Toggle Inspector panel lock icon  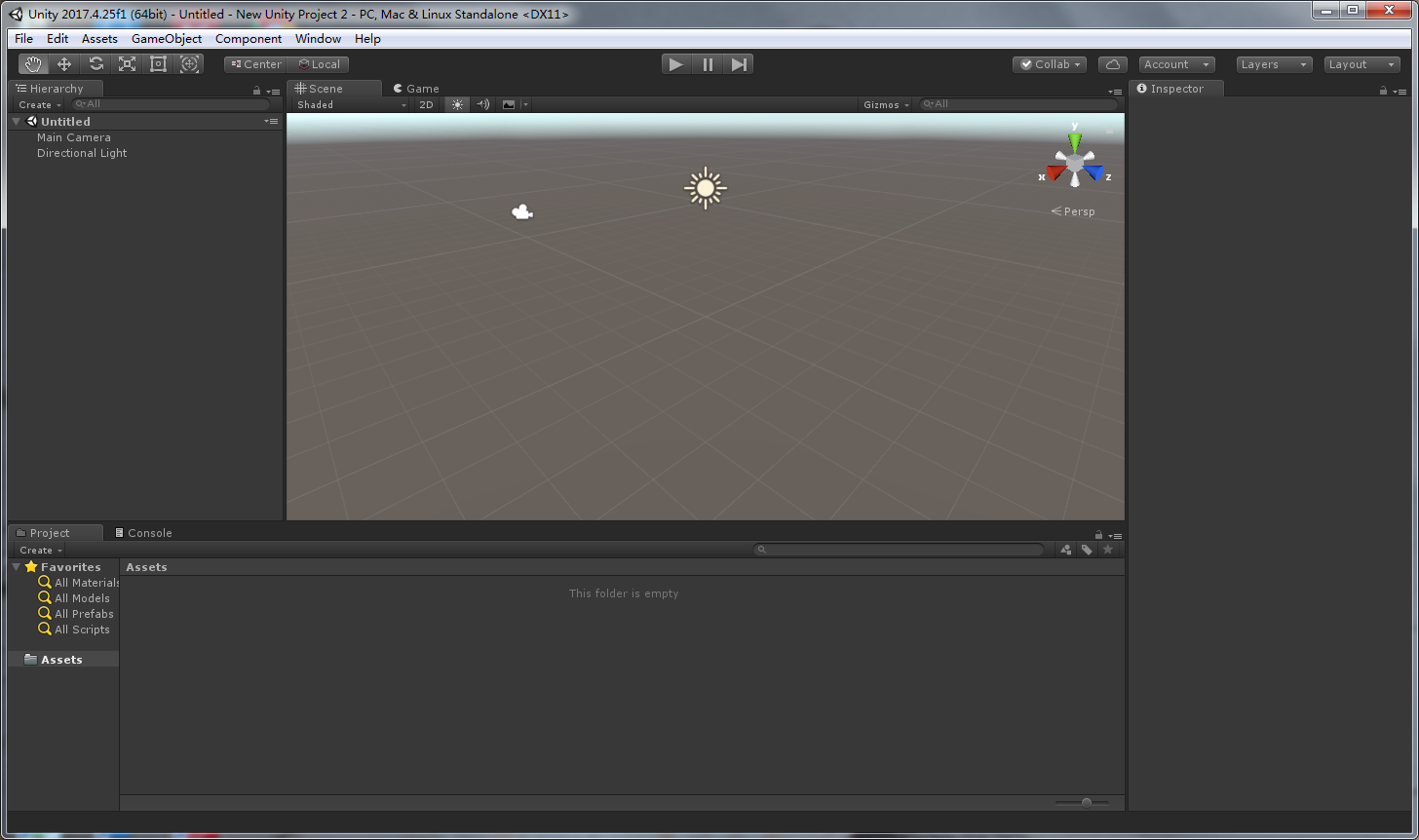coord(1383,90)
